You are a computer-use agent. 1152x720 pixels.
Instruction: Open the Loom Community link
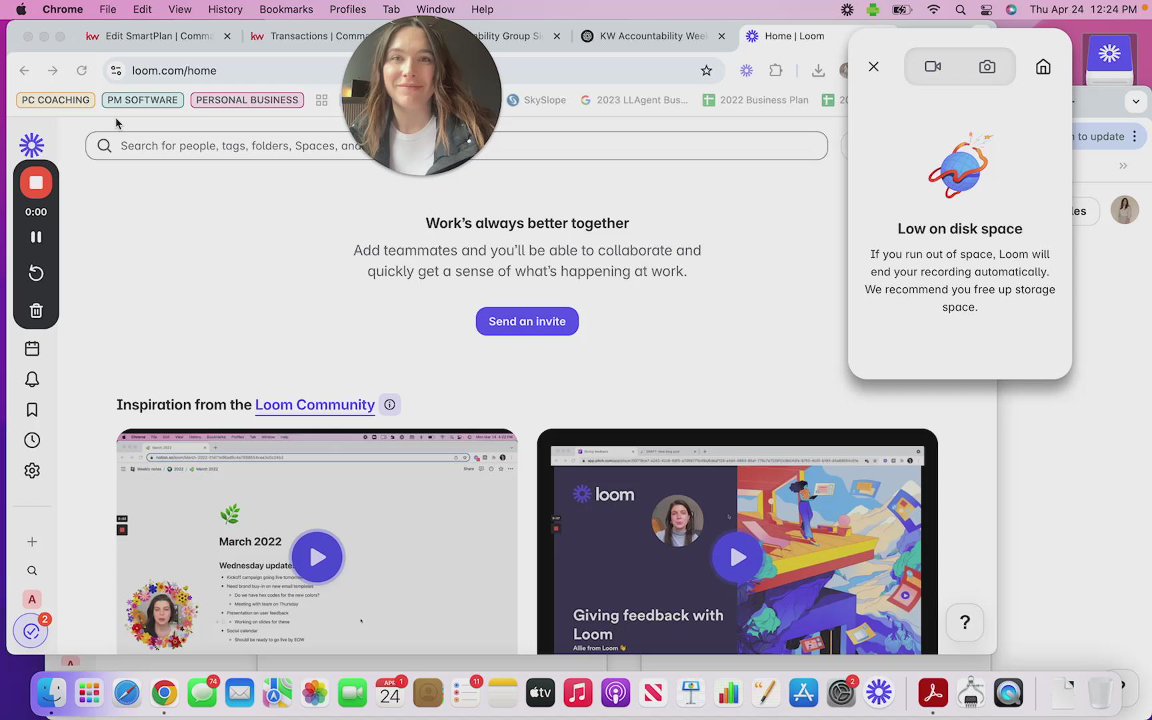tap(314, 405)
